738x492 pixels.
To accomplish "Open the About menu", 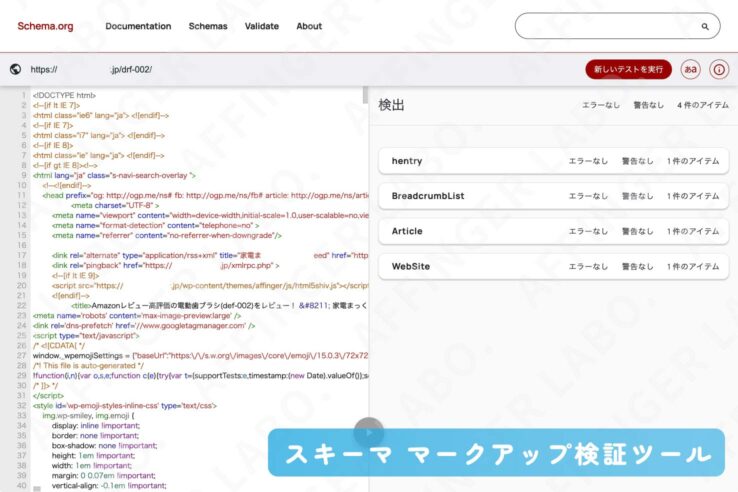I will point(309,26).
